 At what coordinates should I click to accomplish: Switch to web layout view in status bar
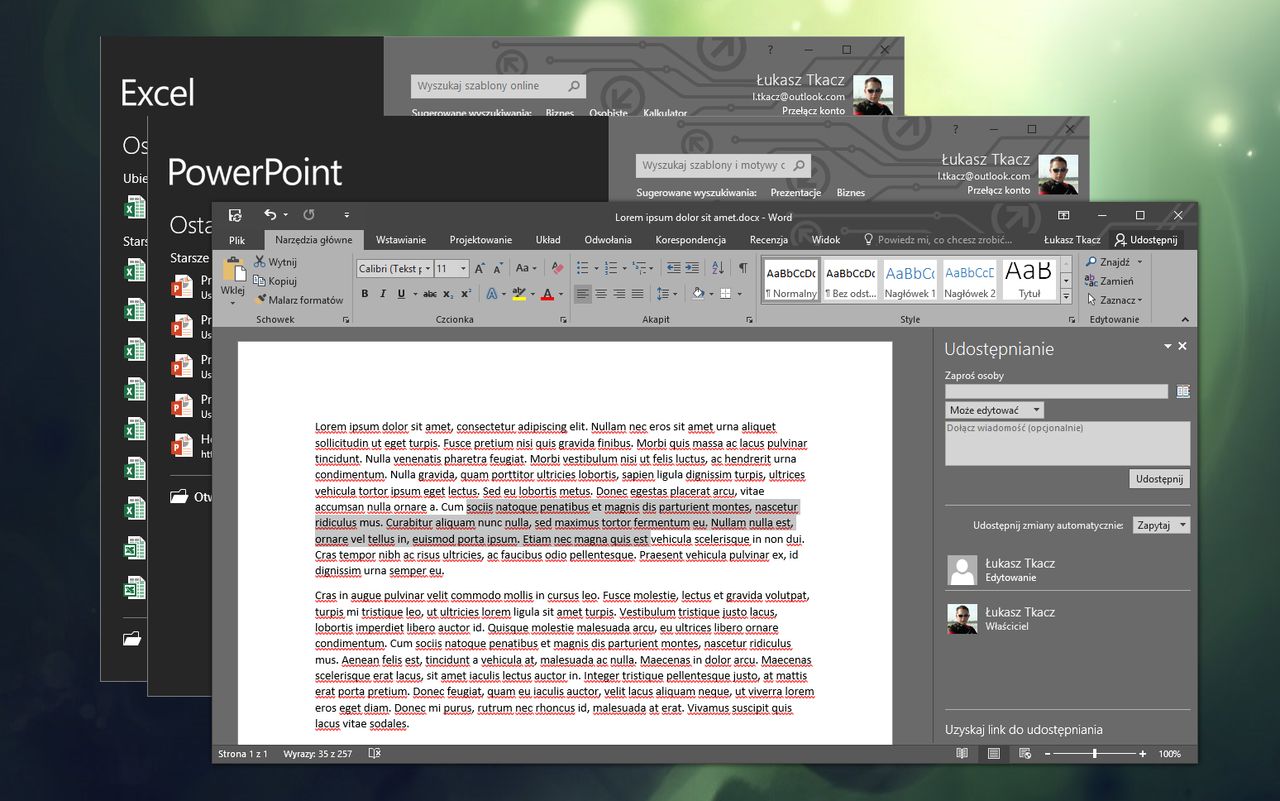pos(1025,754)
